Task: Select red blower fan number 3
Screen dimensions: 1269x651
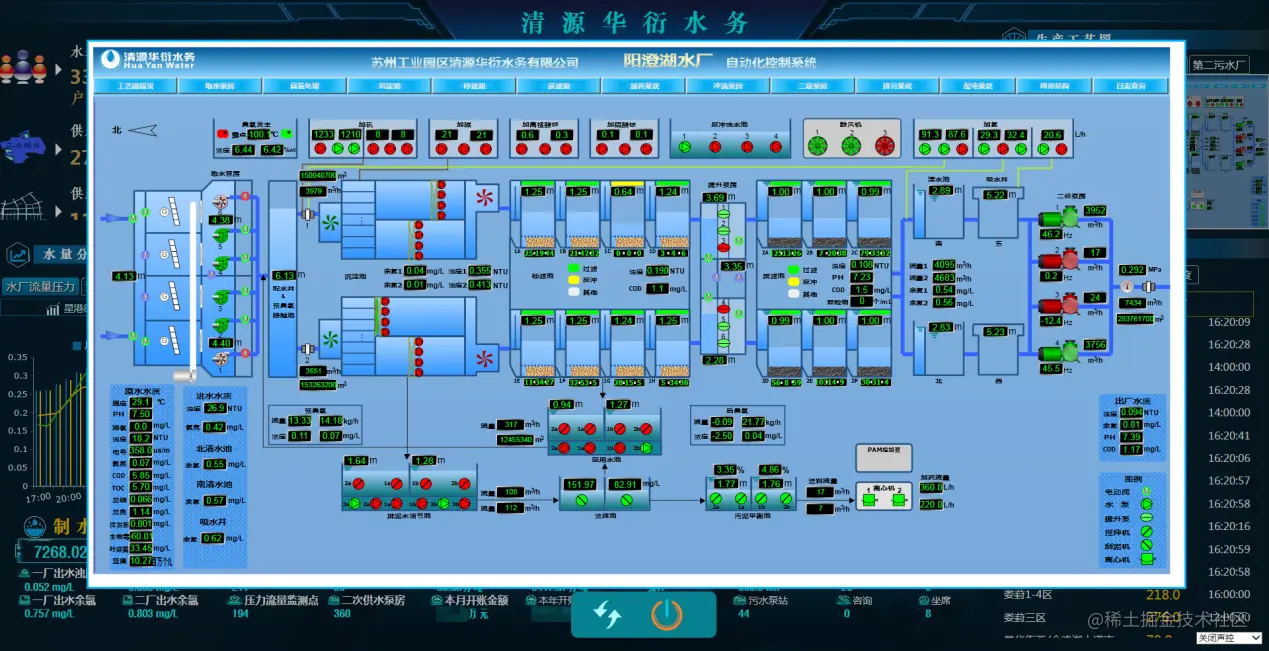Action: 885,144
